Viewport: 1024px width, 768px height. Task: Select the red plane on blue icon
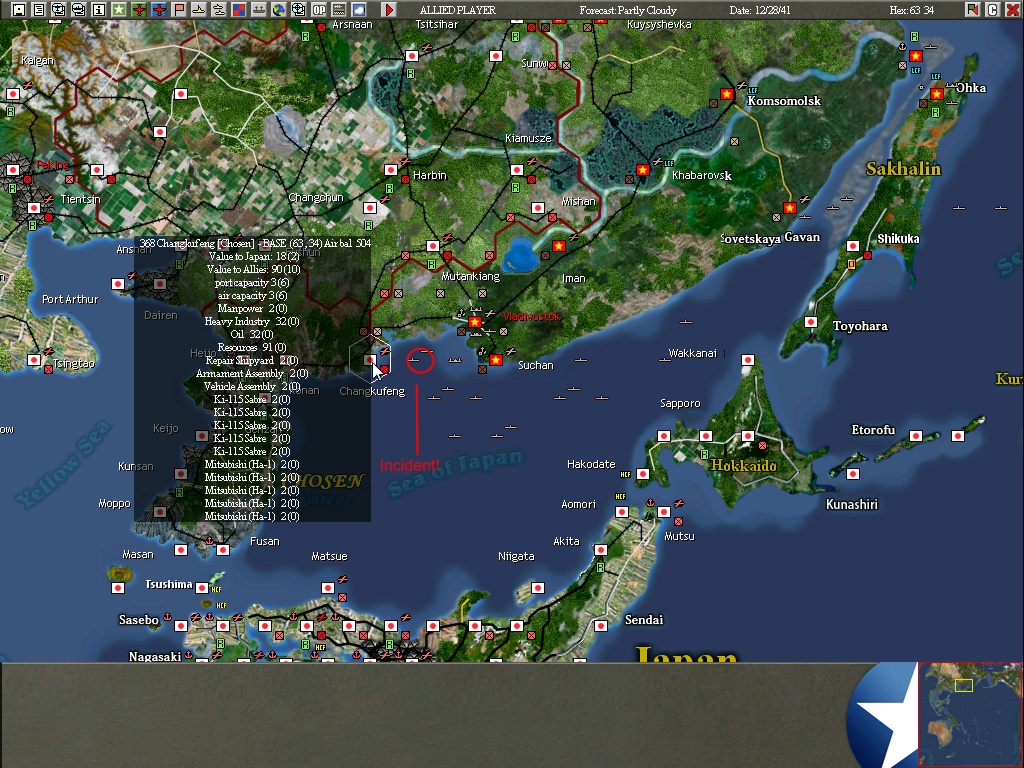[159, 10]
